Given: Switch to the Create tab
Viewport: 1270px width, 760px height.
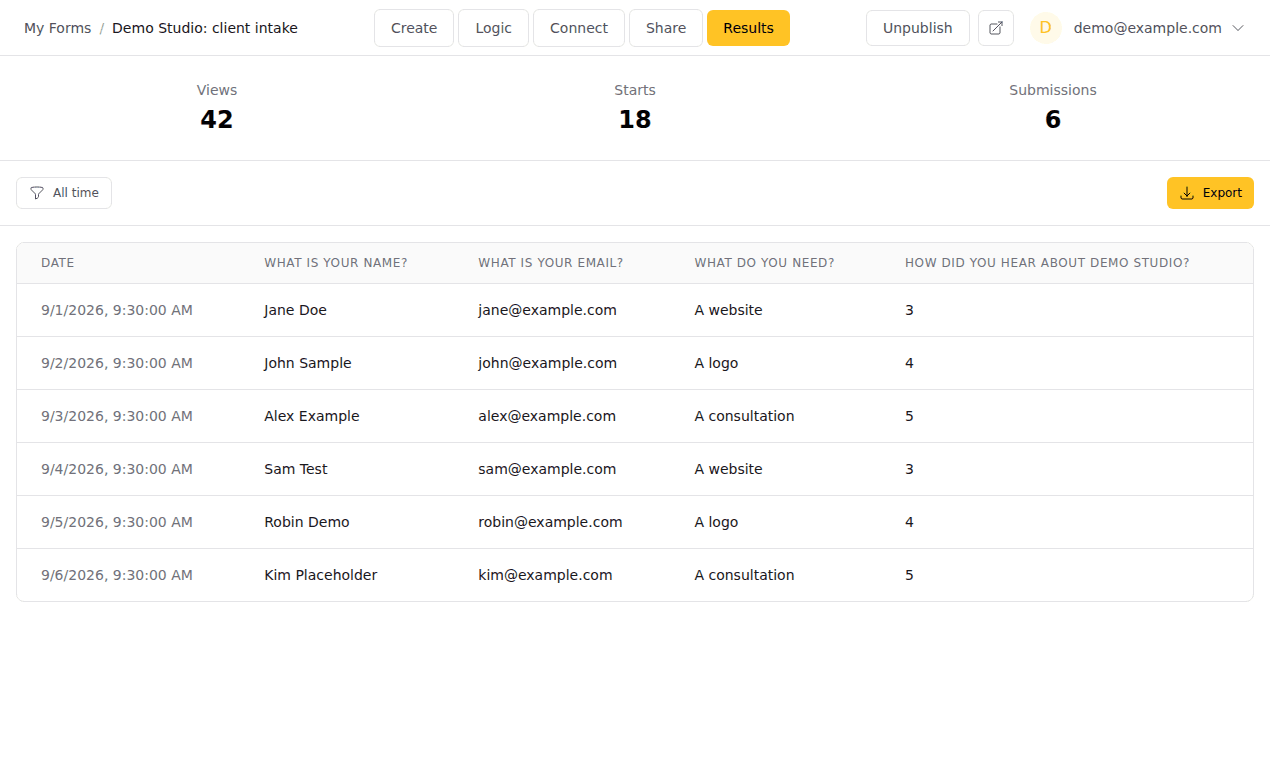Looking at the screenshot, I should (x=414, y=28).
